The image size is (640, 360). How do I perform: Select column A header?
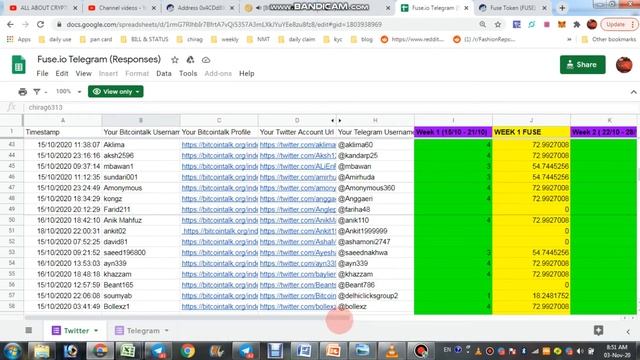click(62, 120)
